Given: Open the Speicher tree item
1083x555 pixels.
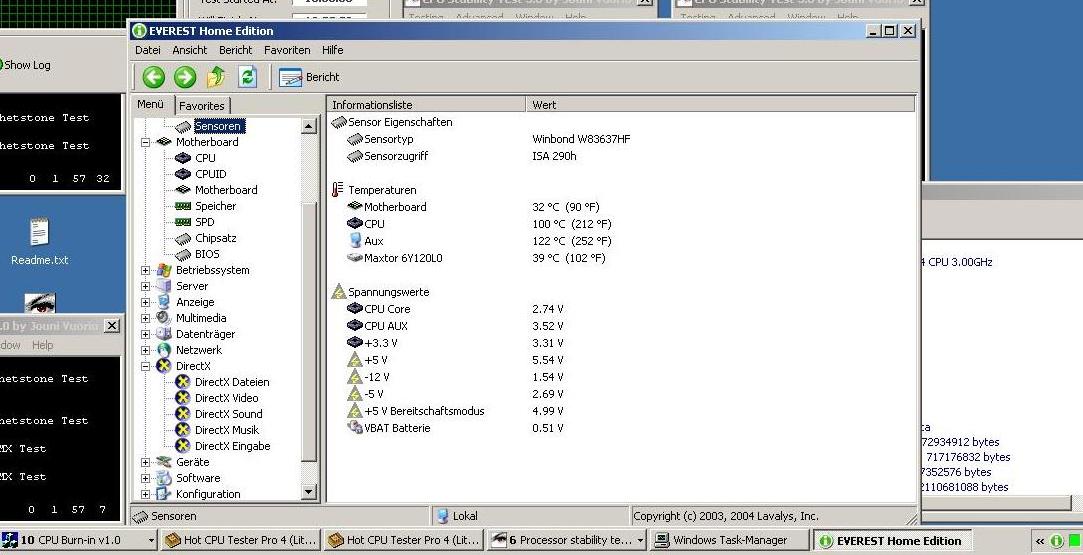Looking at the screenshot, I should pyautogui.click(x=215, y=206).
